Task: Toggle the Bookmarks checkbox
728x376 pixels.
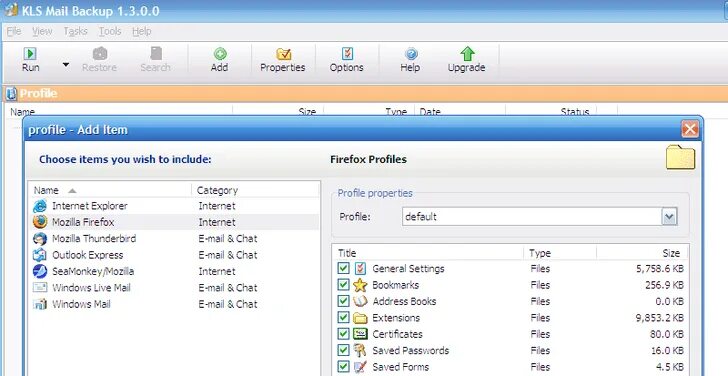Action: point(343,285)
